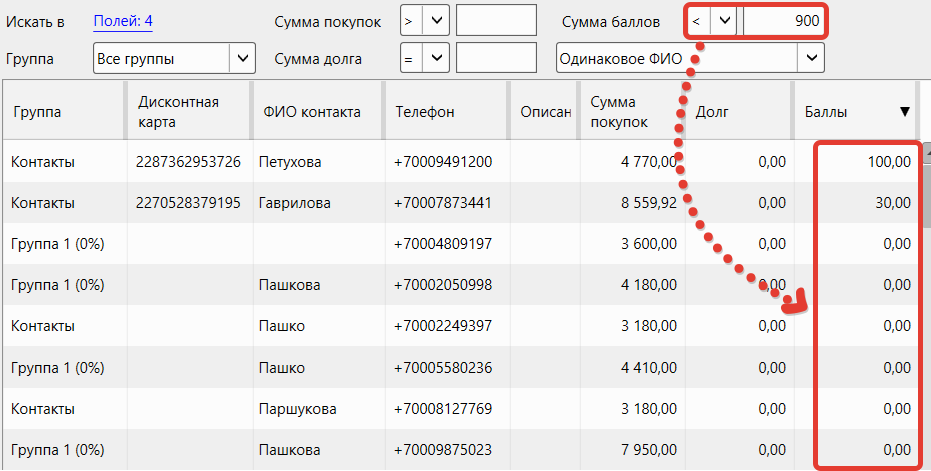
Task: Sort by the Дисконтная карта column header
Action: [x=189, y=112]
